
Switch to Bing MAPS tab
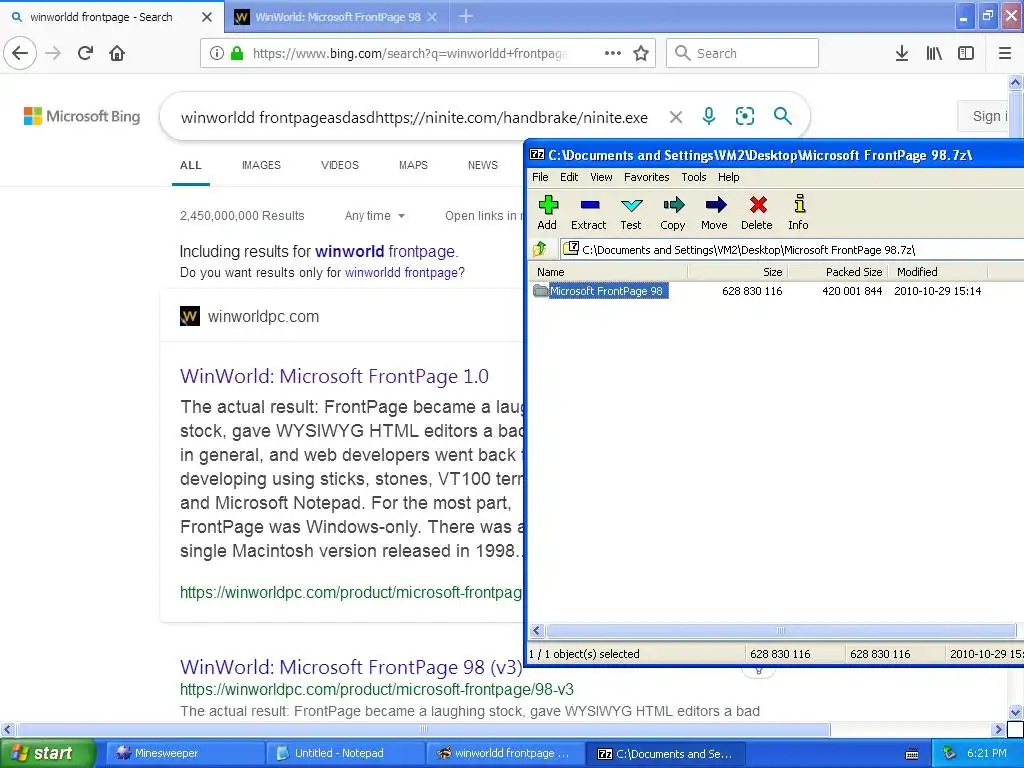pyautogui.click(x=413, y=165)
